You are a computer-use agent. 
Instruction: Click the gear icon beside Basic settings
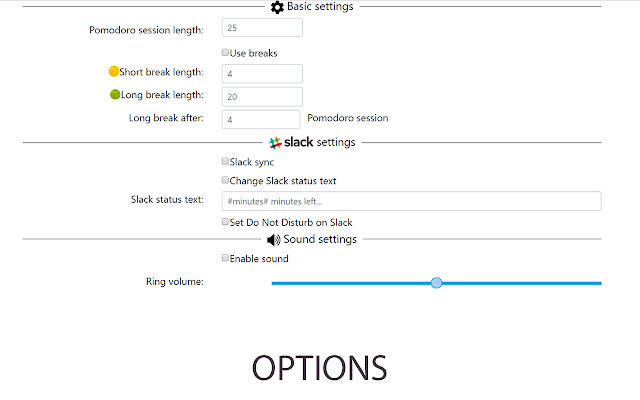[x=277, y=7]
